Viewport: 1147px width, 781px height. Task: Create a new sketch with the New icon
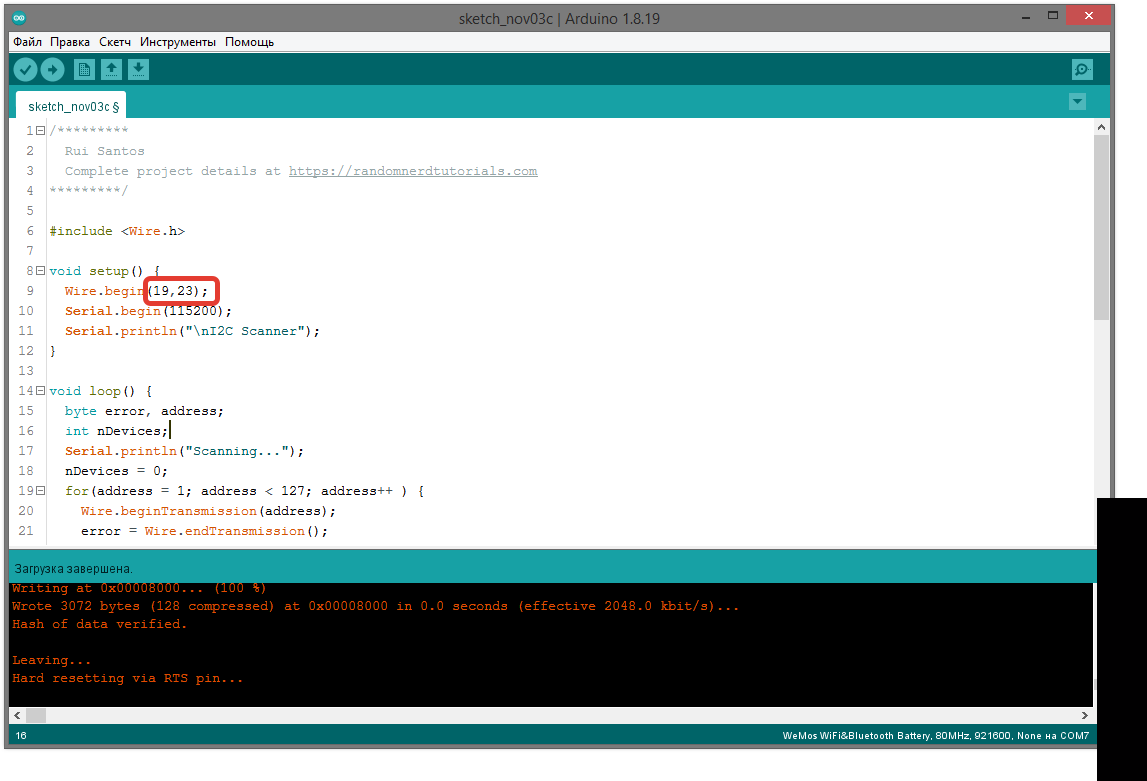pyautogui.click(x=84, y=69)
